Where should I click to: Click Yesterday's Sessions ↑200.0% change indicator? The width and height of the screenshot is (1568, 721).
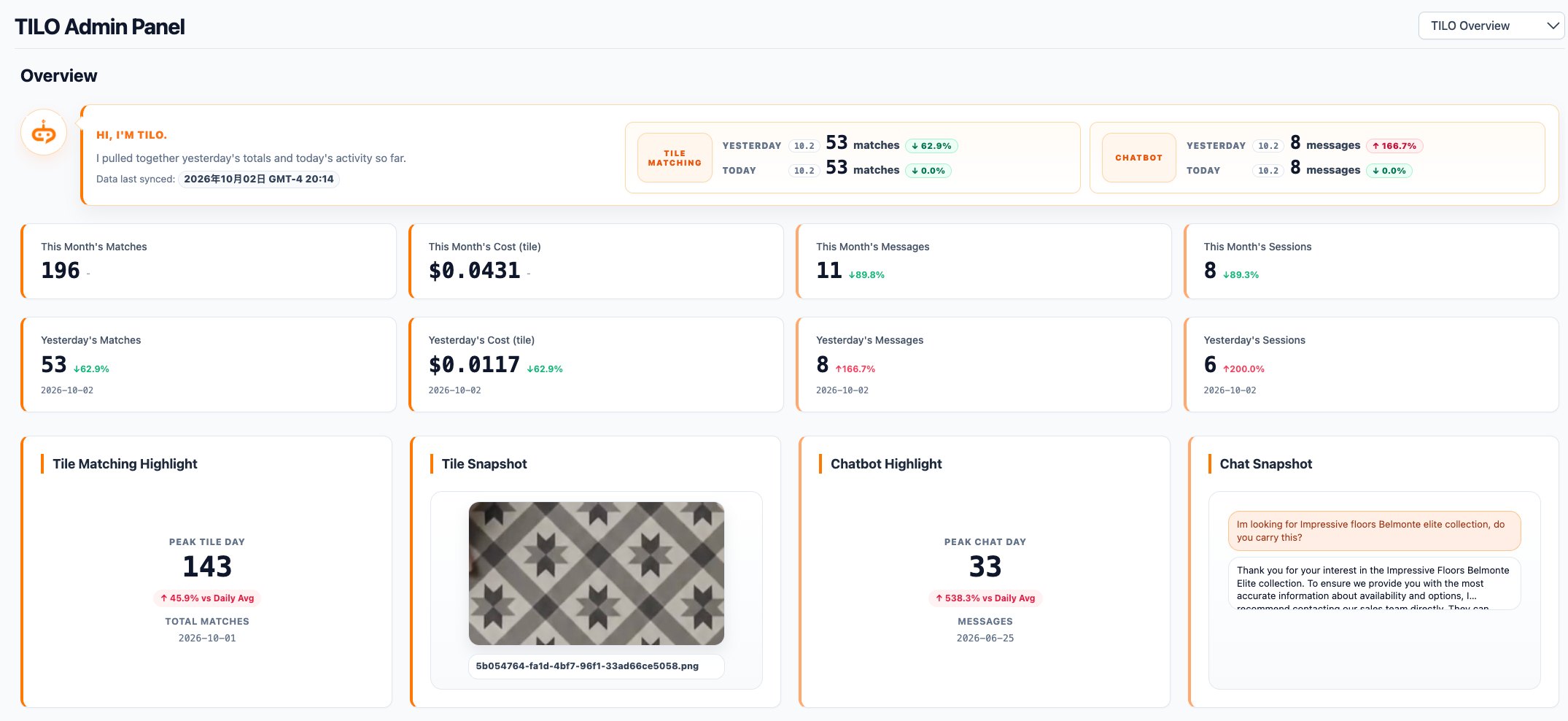pos(1244,369)
